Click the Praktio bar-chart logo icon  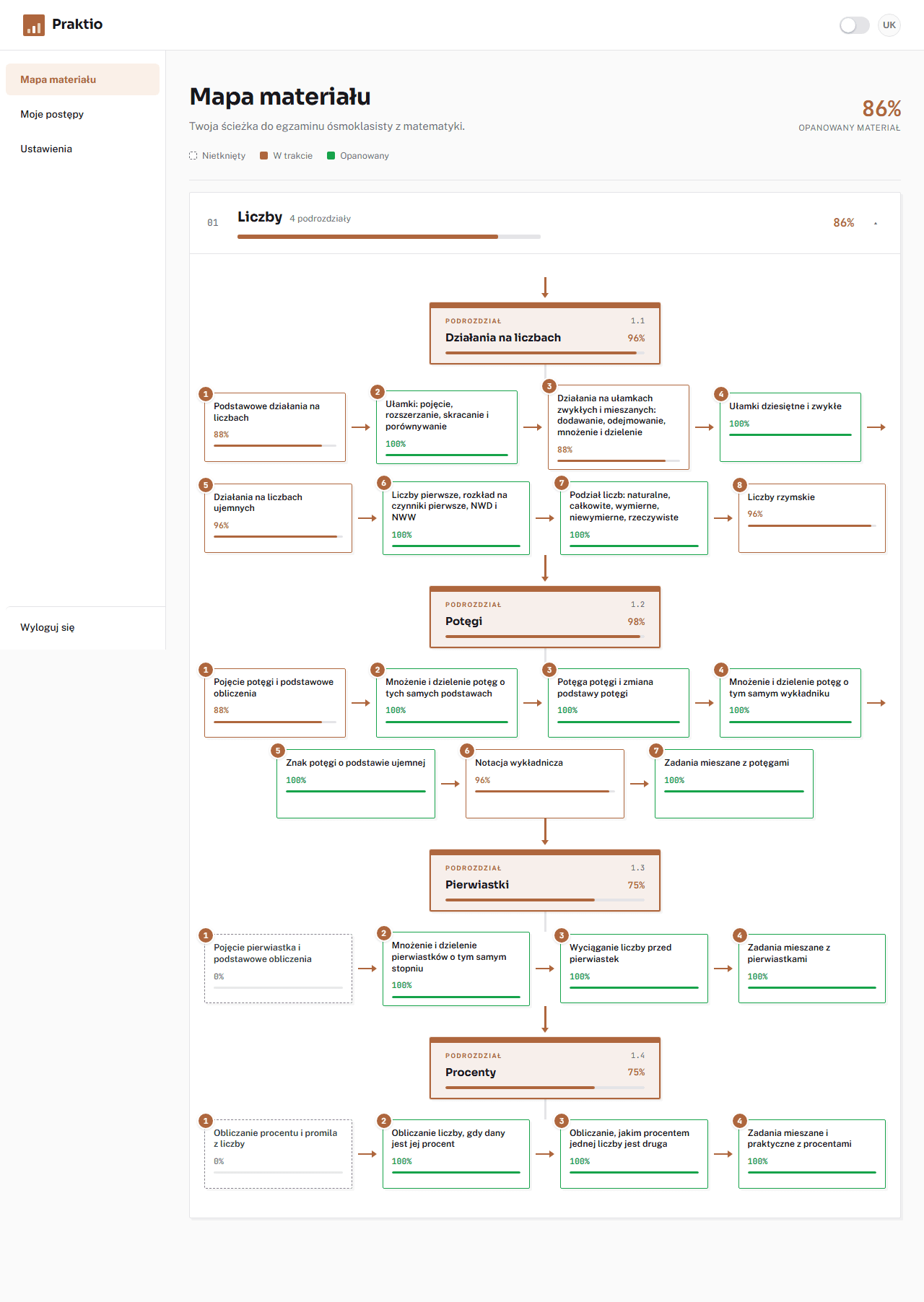point(33,25)
